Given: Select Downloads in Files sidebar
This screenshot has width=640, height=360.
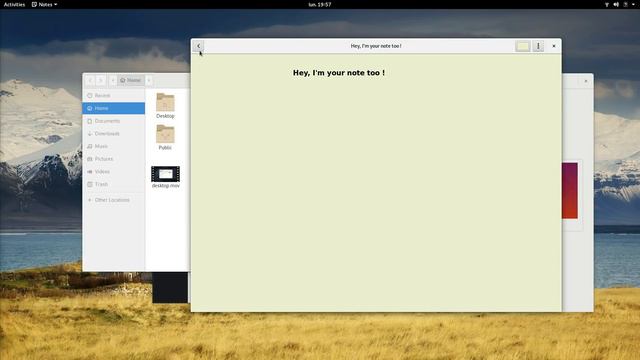Looking at the screenshot, I should [113, 134].
